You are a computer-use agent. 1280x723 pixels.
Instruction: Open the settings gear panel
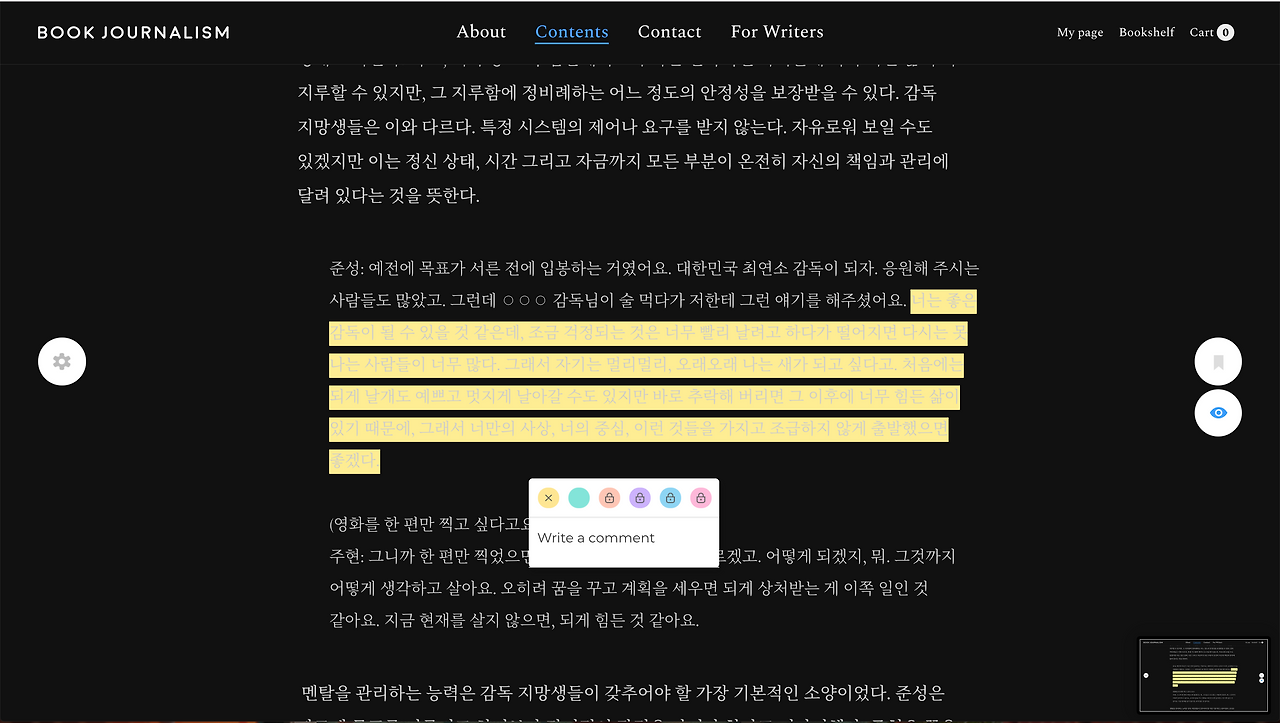tap(62, 361)
